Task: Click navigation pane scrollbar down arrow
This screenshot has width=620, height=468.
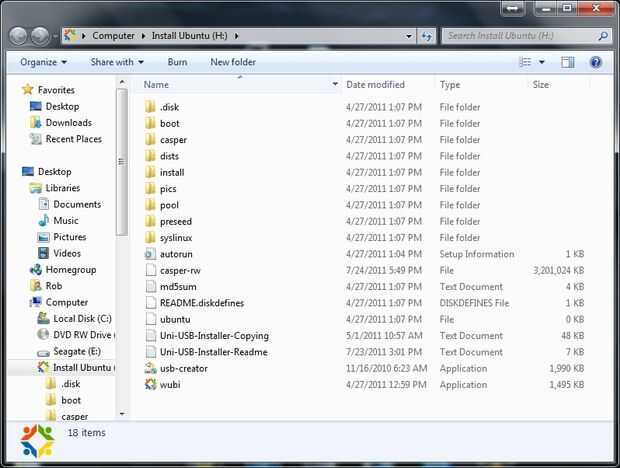Action: click(122, 414)
